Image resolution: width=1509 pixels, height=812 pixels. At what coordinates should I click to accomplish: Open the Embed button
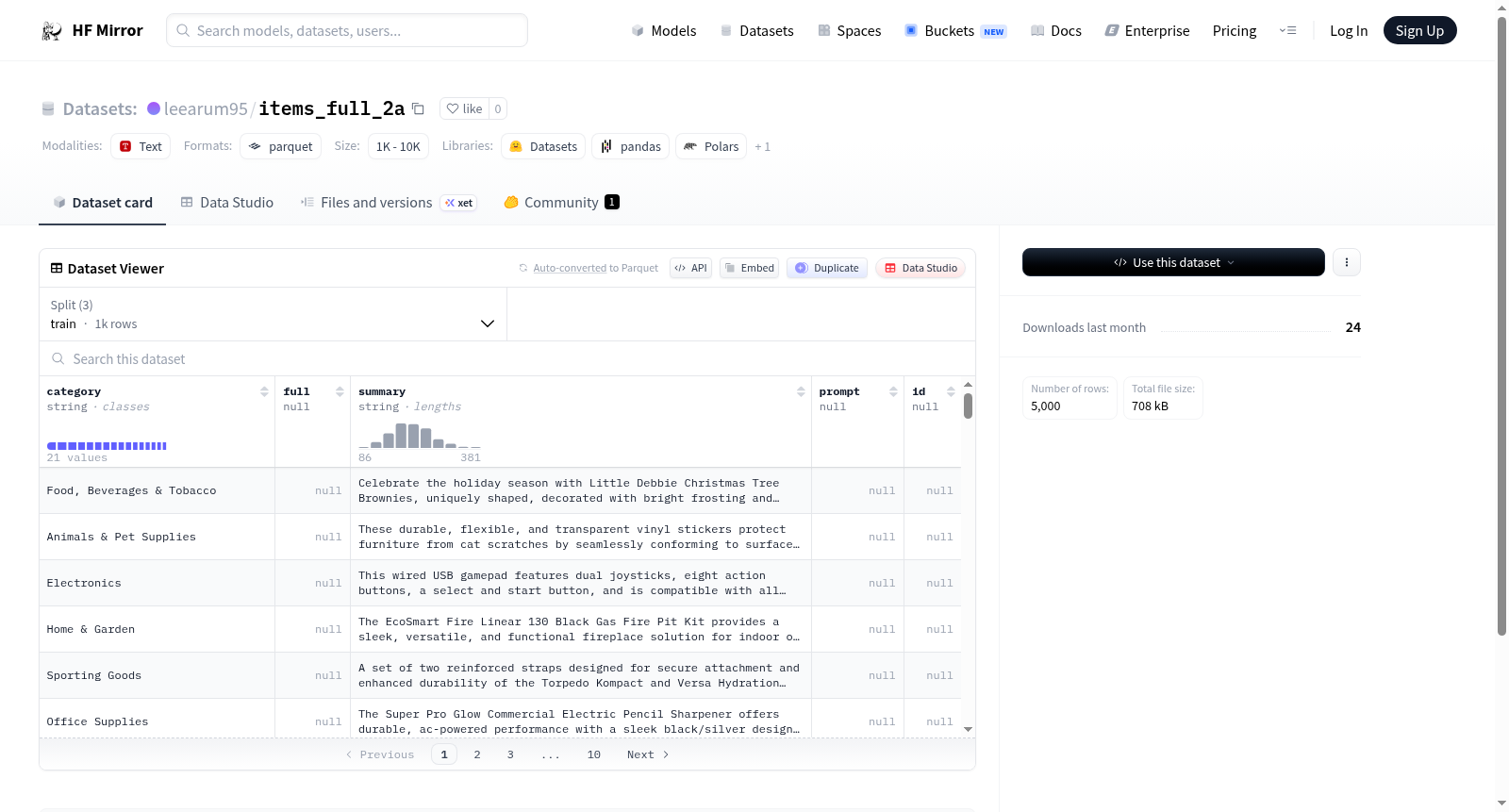coord(750,268)
